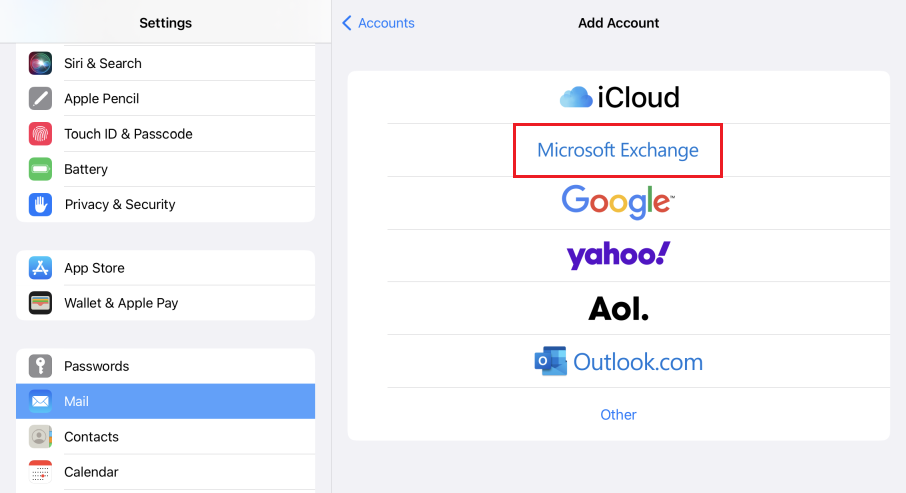This screenshot has height=493, width=906.
Task: Select the Mail row in Settings
Action: pos(166,401)
